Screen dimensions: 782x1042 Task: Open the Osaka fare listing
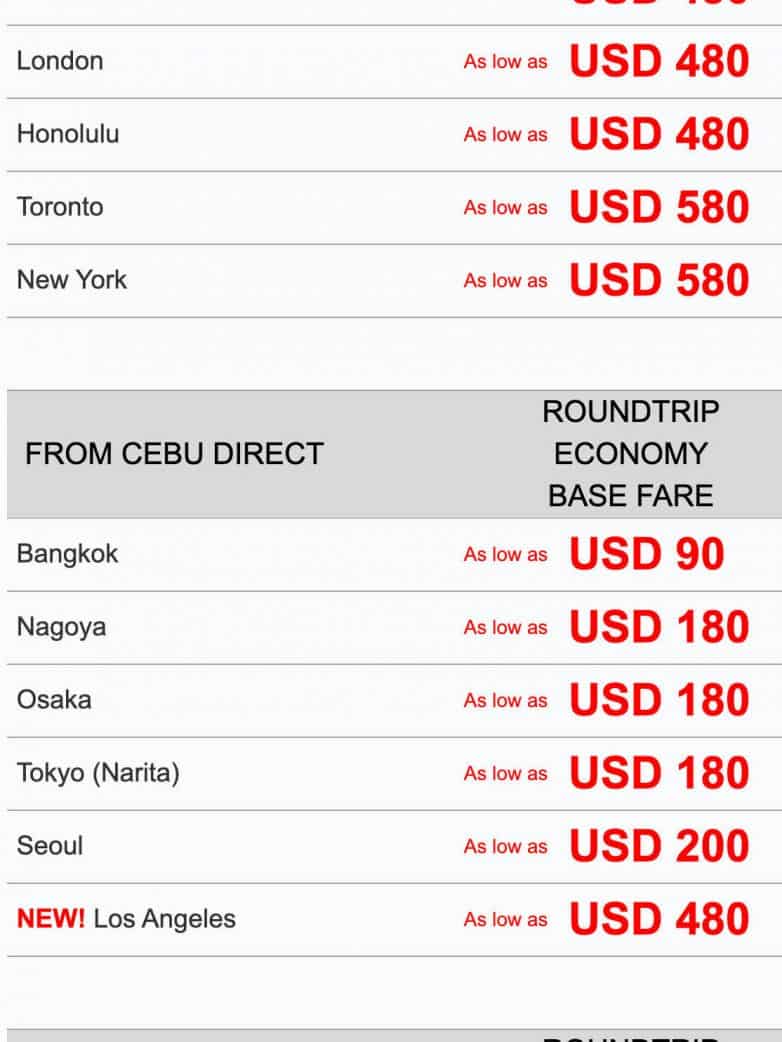click(54, 700)
